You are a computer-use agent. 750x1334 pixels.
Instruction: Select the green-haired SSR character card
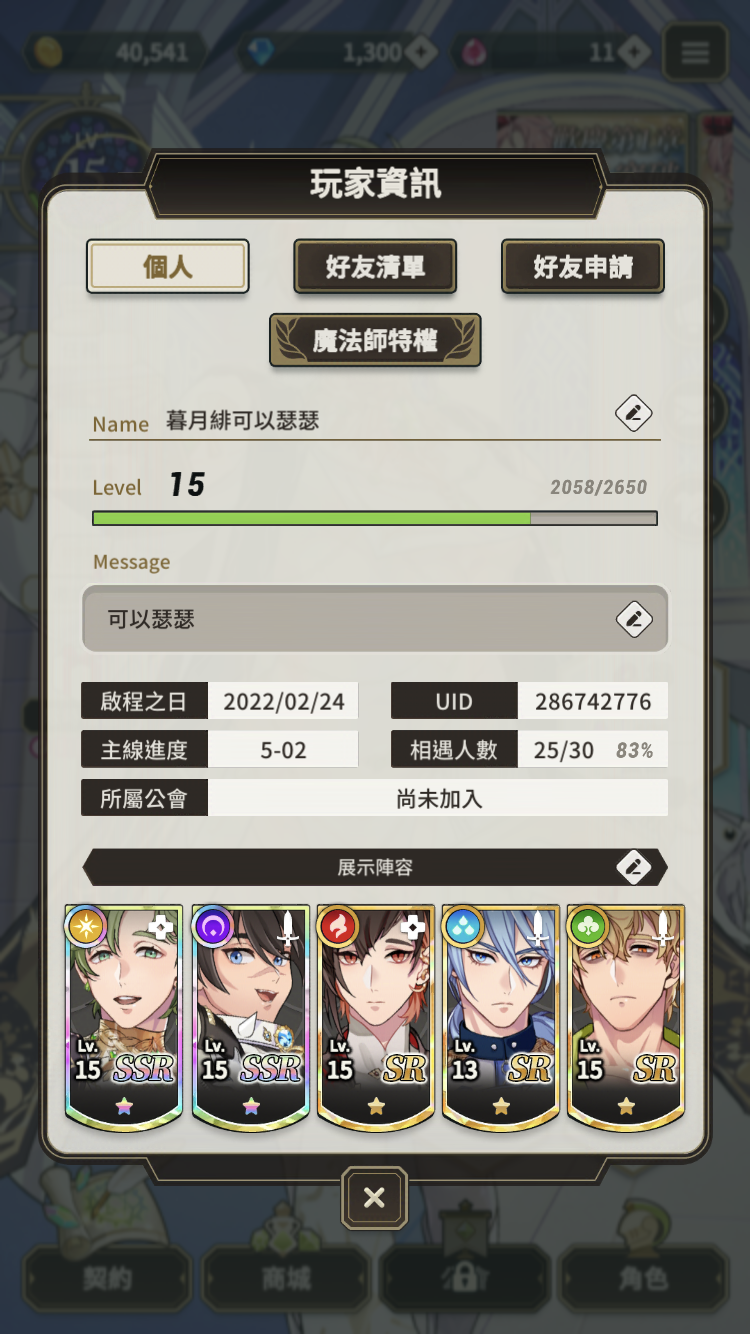click(x=124, y=1016)
